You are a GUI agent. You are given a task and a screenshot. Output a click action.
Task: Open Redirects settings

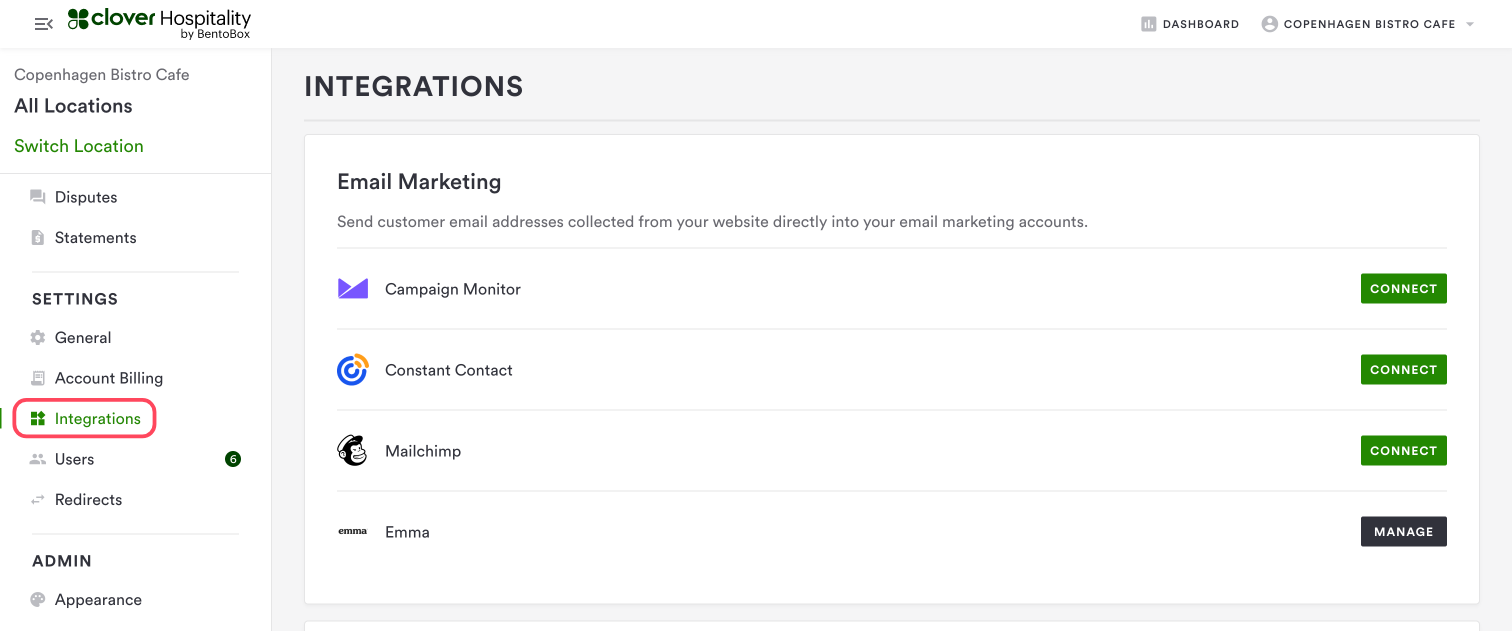(x=88, y=500)
